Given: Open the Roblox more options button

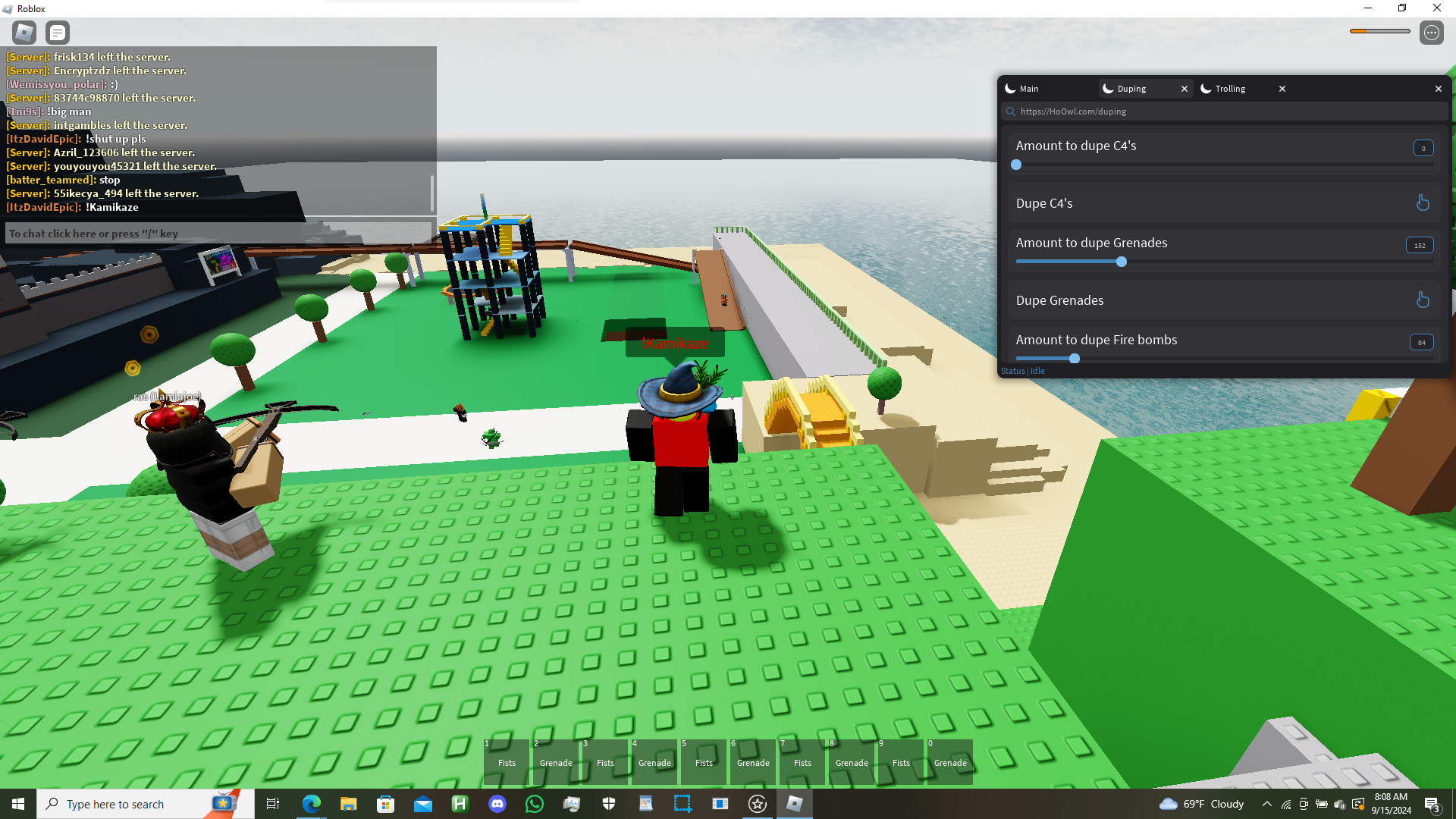Looking at the screenshot, I should pos(1431,33).
